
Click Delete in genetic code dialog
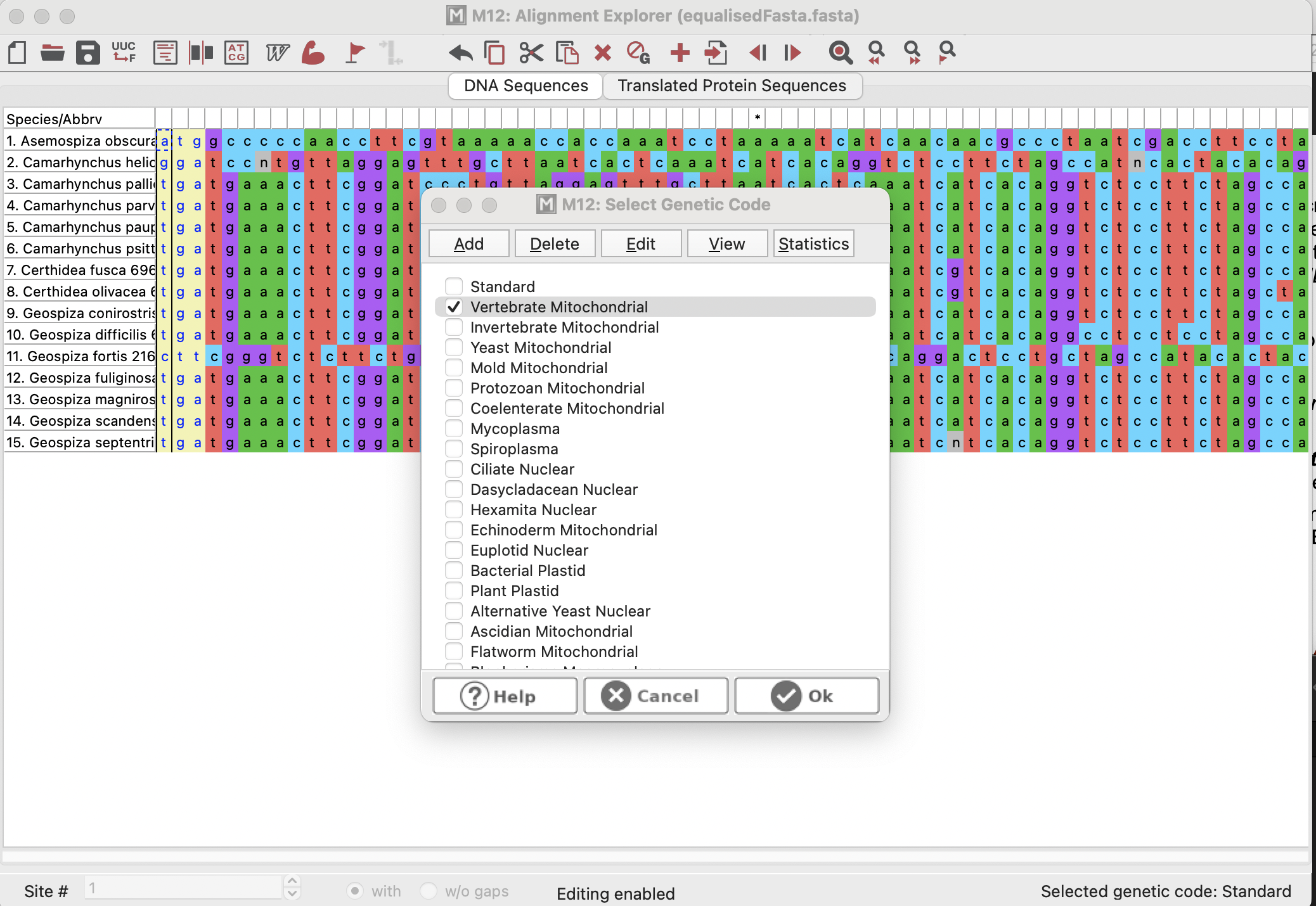tap(555, 244)
